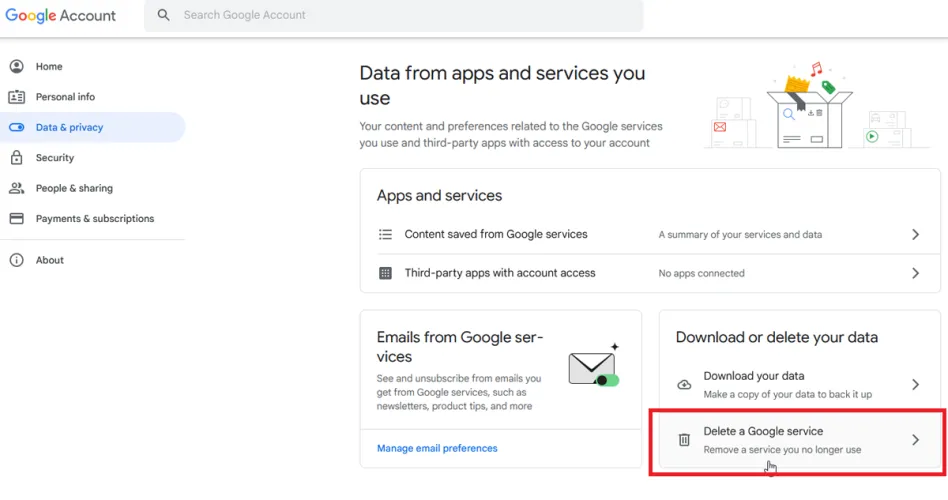Click the About info icon

(x=16, y=260)
